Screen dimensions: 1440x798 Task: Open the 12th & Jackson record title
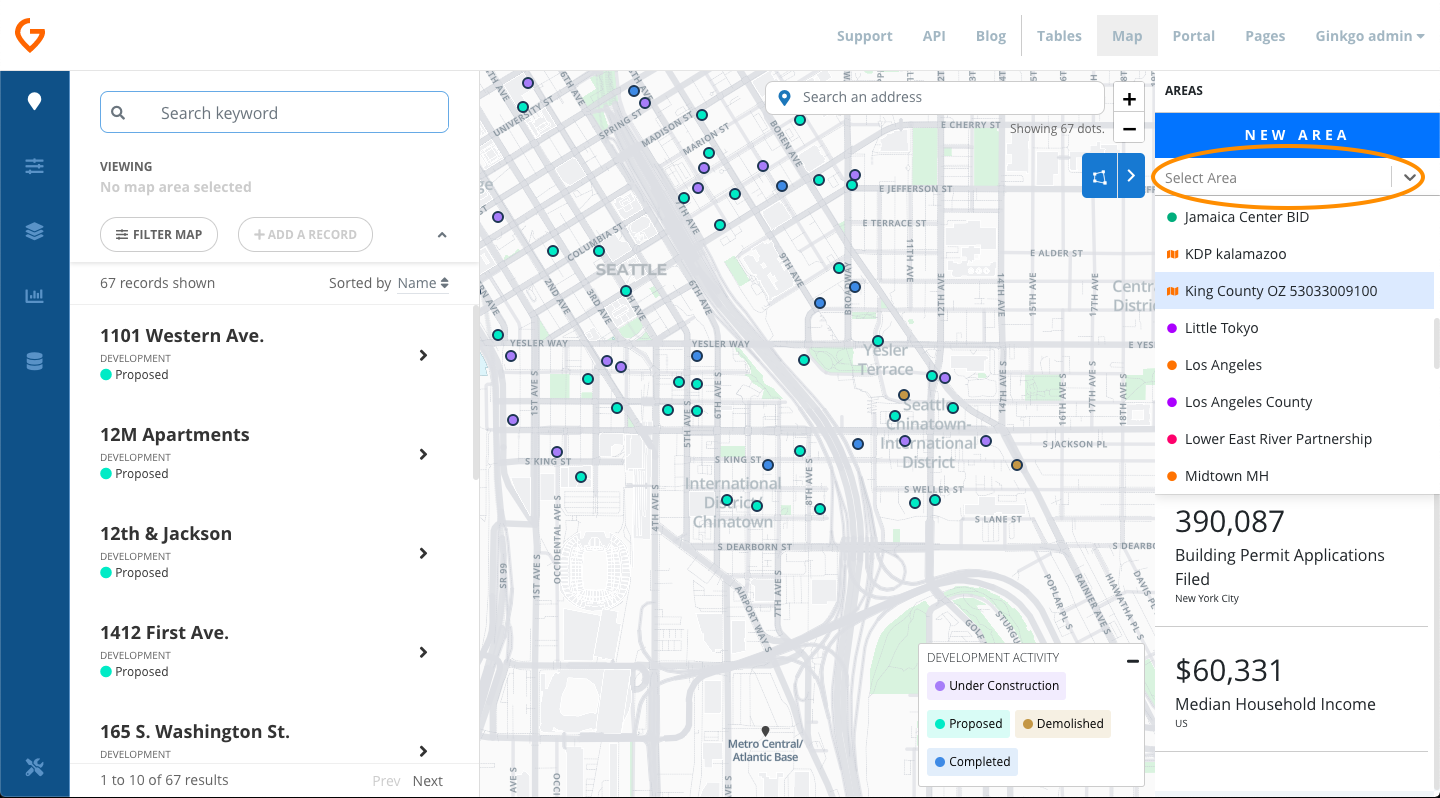(x=166, y=534)
